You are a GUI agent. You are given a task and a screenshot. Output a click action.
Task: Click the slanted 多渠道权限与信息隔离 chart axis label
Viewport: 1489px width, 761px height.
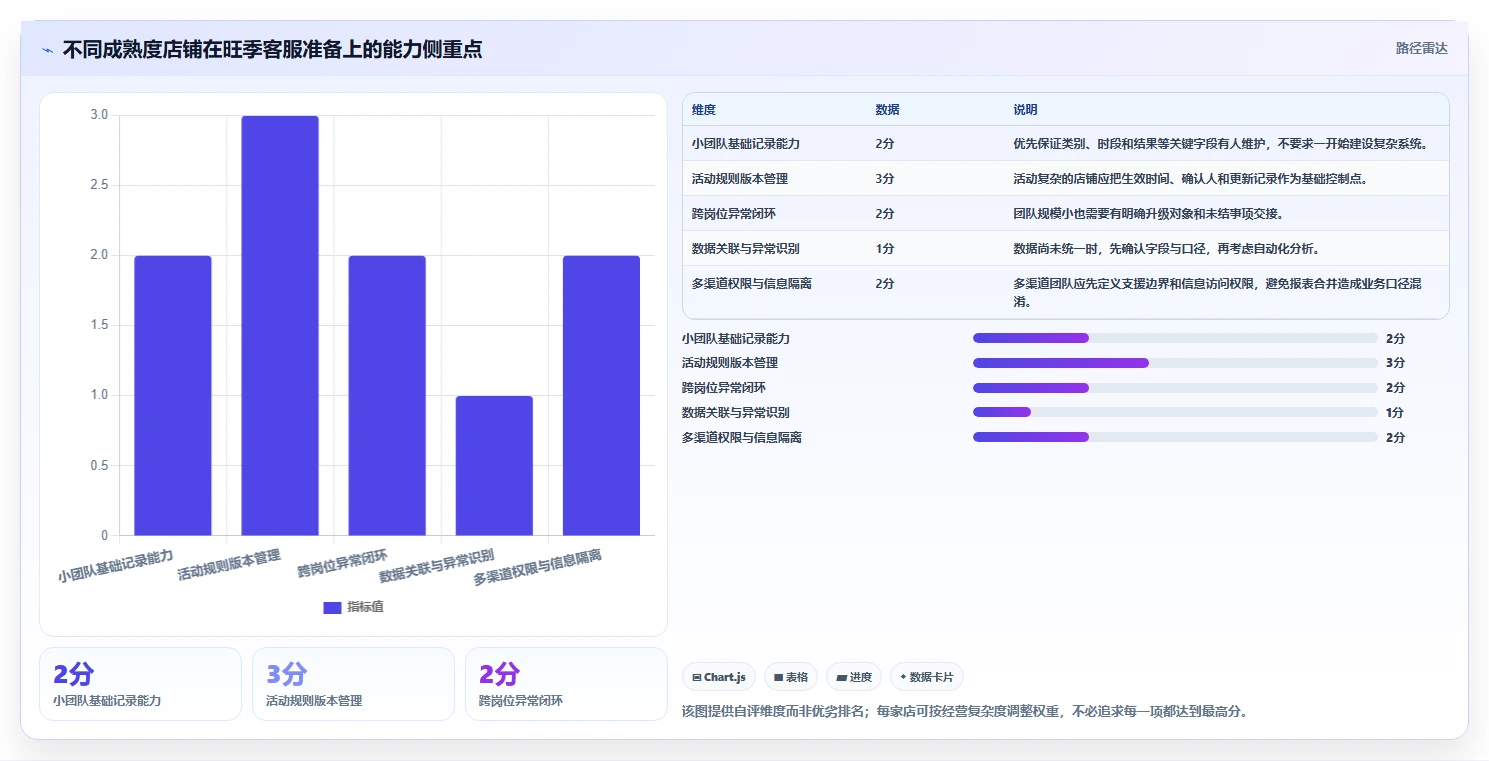[537, 568]
